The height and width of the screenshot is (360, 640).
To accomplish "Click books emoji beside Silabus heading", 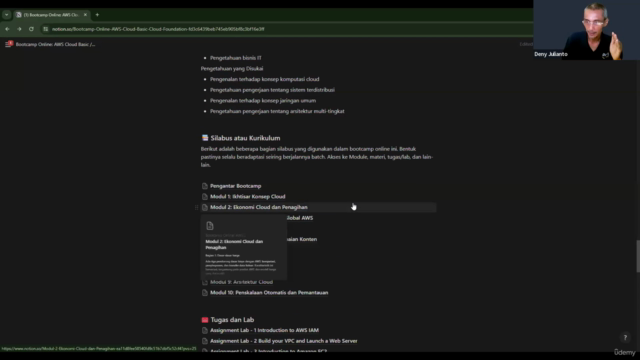I will pos(205,138).
